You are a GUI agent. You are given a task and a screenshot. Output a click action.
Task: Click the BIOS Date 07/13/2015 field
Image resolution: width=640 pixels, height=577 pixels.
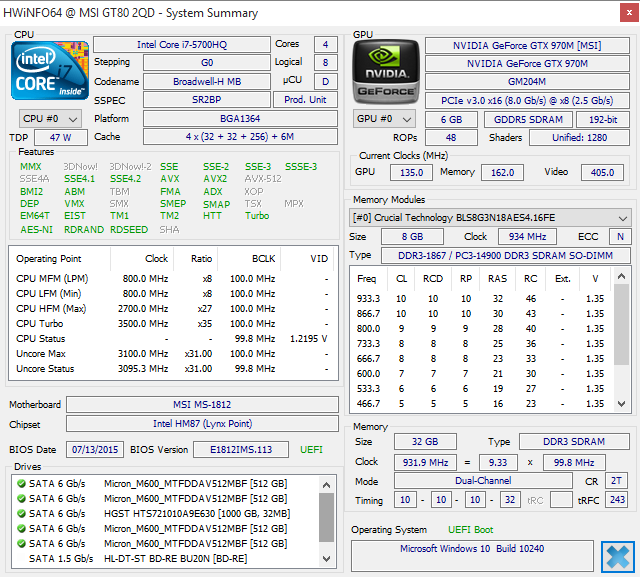pos(95,450)
